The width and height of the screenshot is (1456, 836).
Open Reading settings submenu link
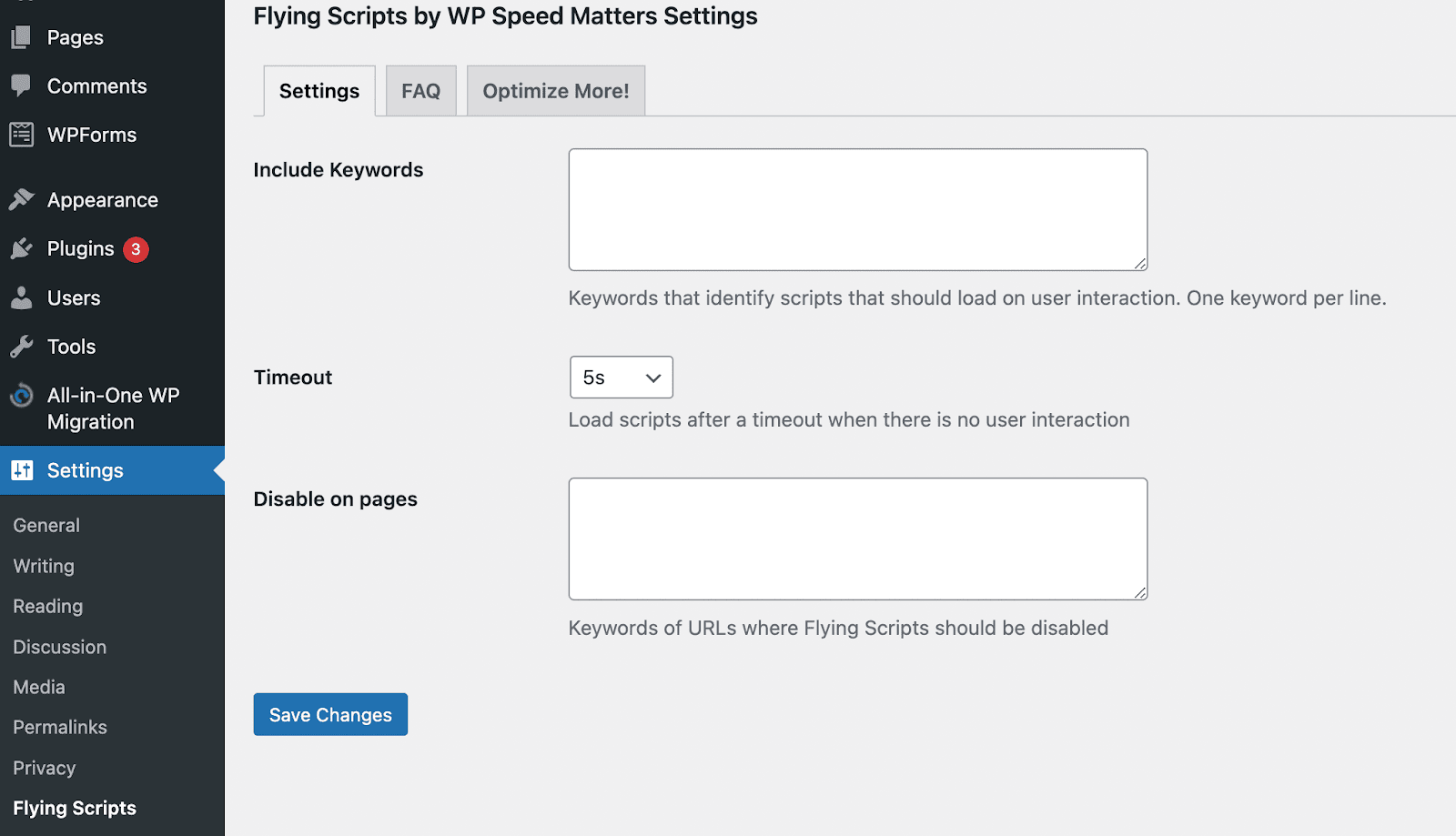coord(48,606)
